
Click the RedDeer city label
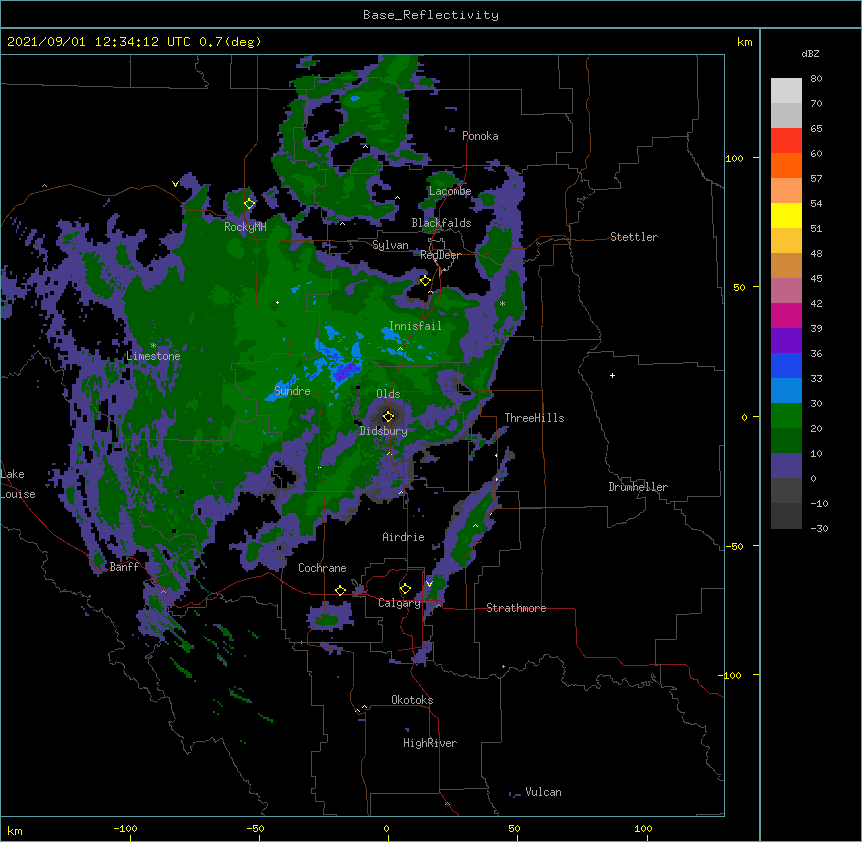pyautogui.click(x=440, y=255)
